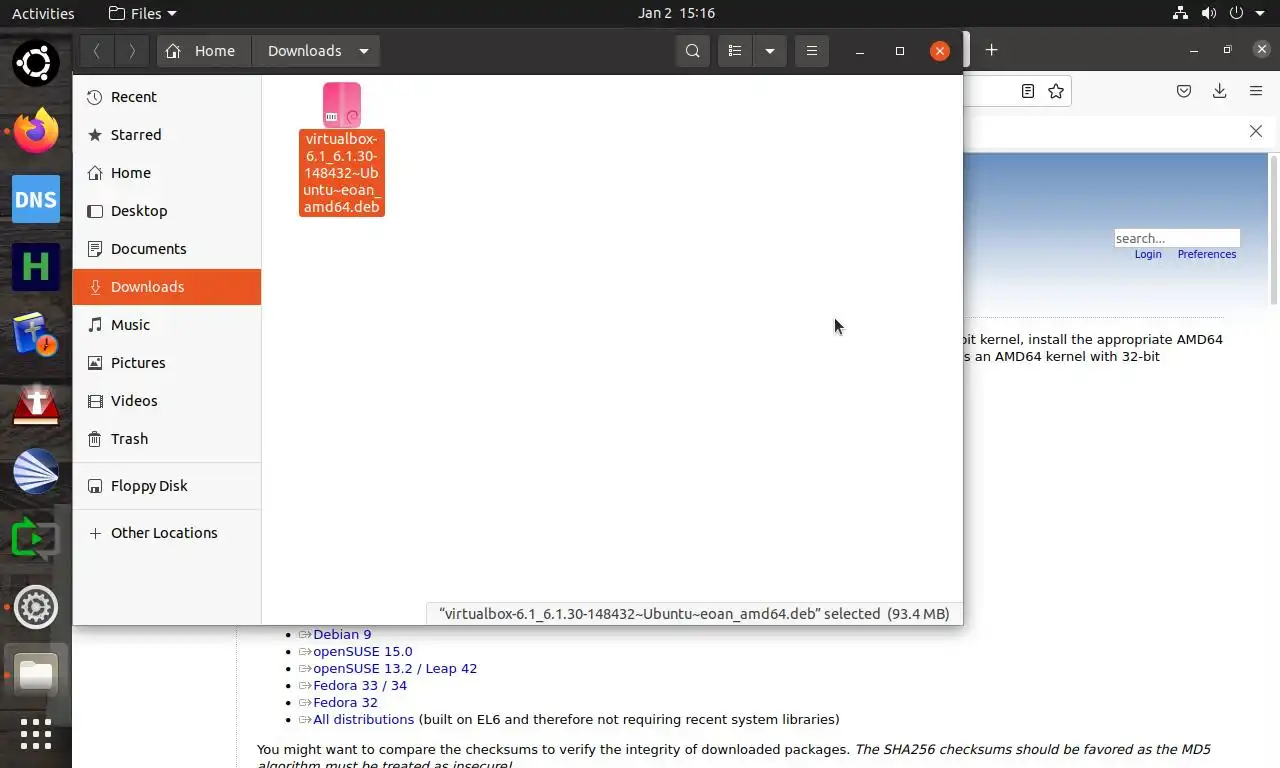This screenshot has height=768, width=1280.
Task: Select Downloads in sidebar
Action: tap(167, 287)
